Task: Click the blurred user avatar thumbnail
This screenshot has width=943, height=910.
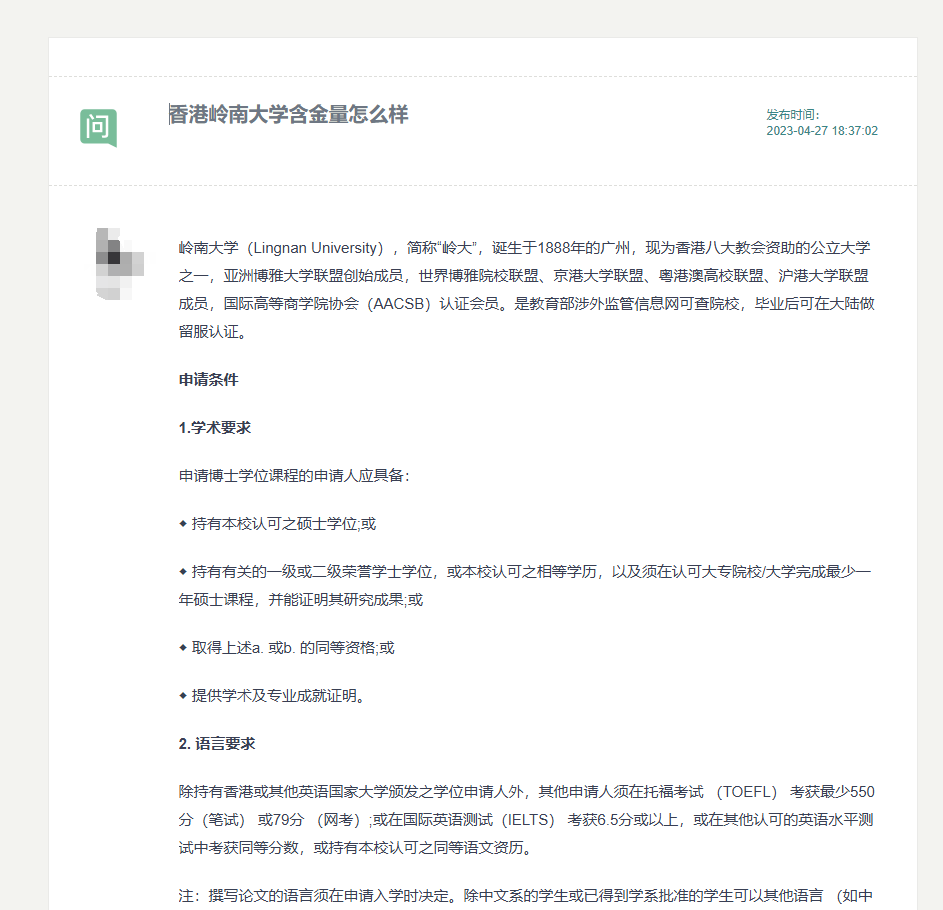Action: click(x=120, y=263)
